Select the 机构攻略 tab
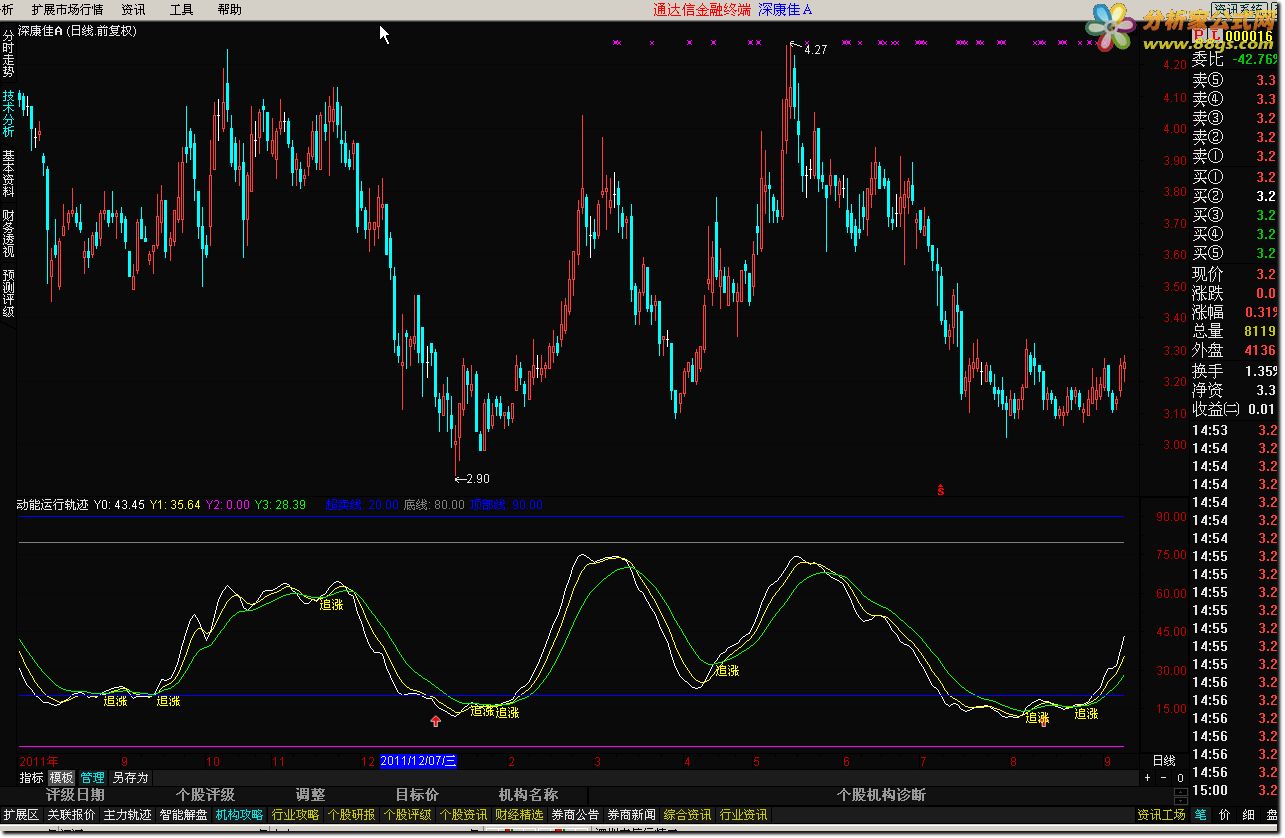Screen dimensions: 1285x838 point(239,815)
